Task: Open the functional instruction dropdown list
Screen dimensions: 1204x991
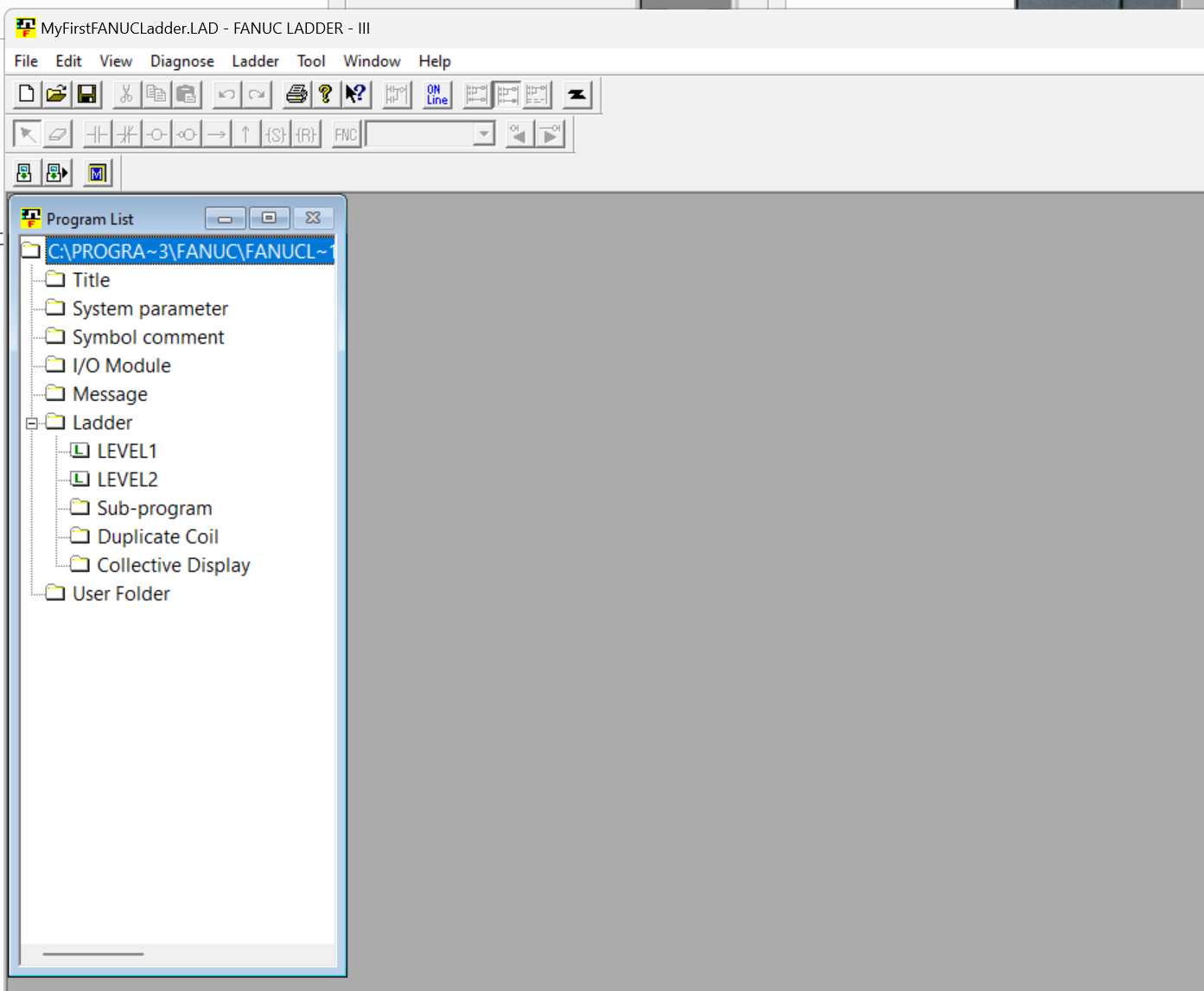Action: [x=484, y=134]
